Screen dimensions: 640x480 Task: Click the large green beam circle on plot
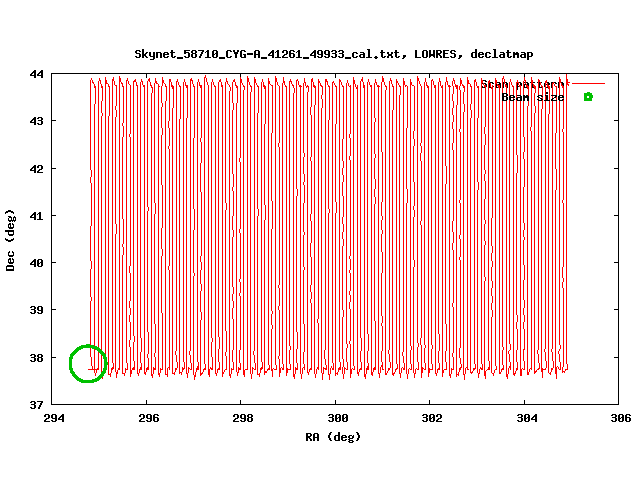pyautogui.click(x=88, y=364)
